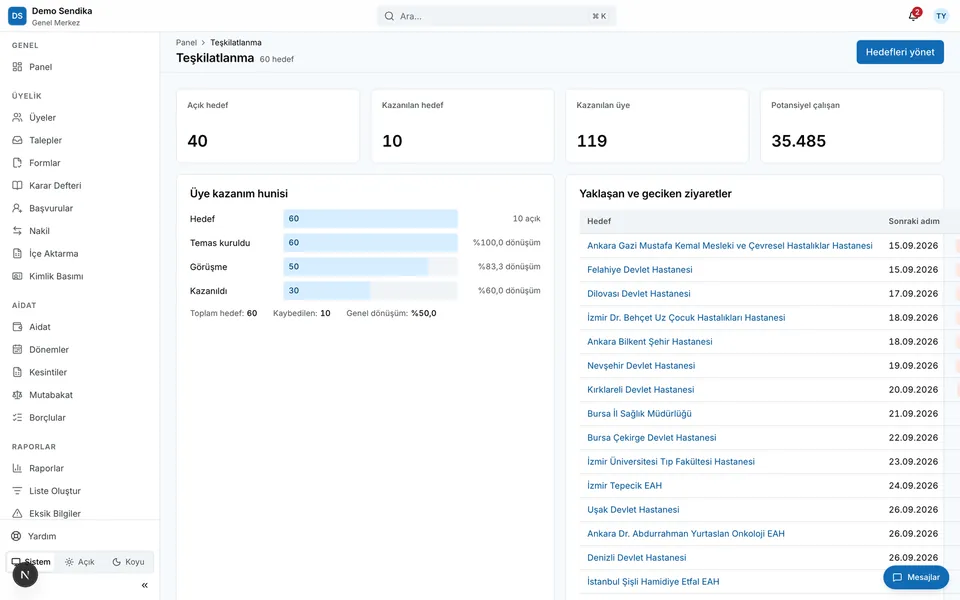Open the Üyeler sidebar icon
The image size is (960, 600).
pos(17,117)
